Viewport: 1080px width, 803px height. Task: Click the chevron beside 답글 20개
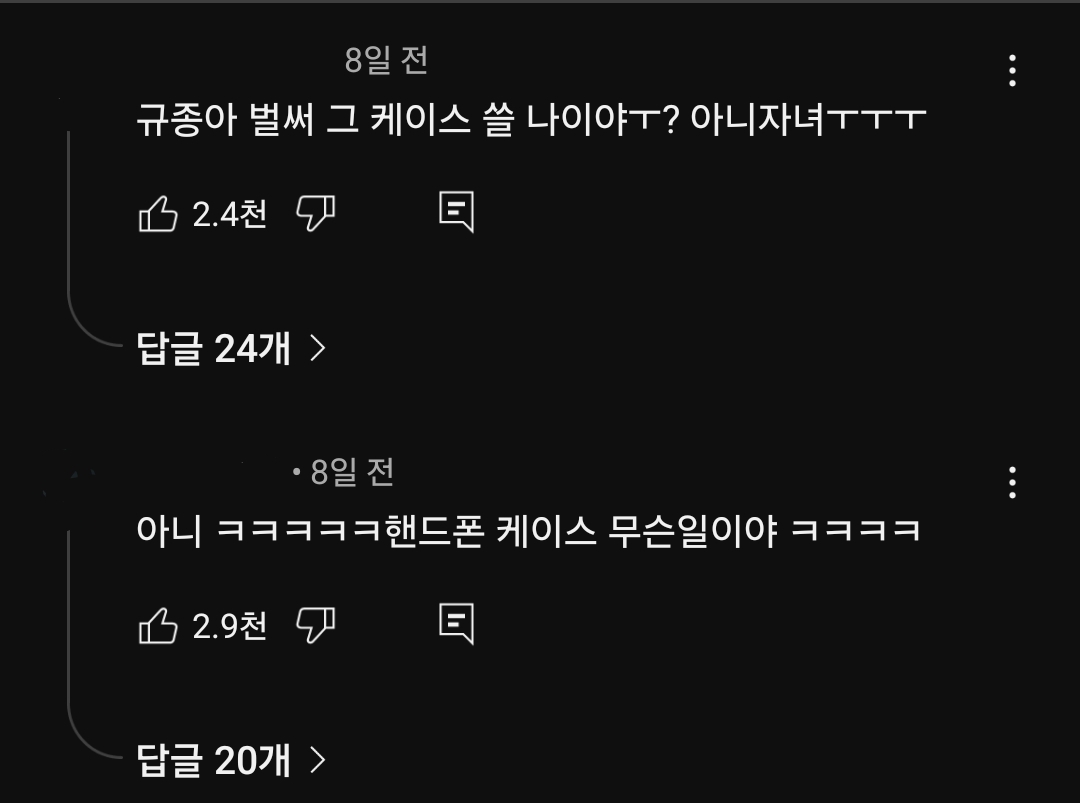tap(318, 760)
